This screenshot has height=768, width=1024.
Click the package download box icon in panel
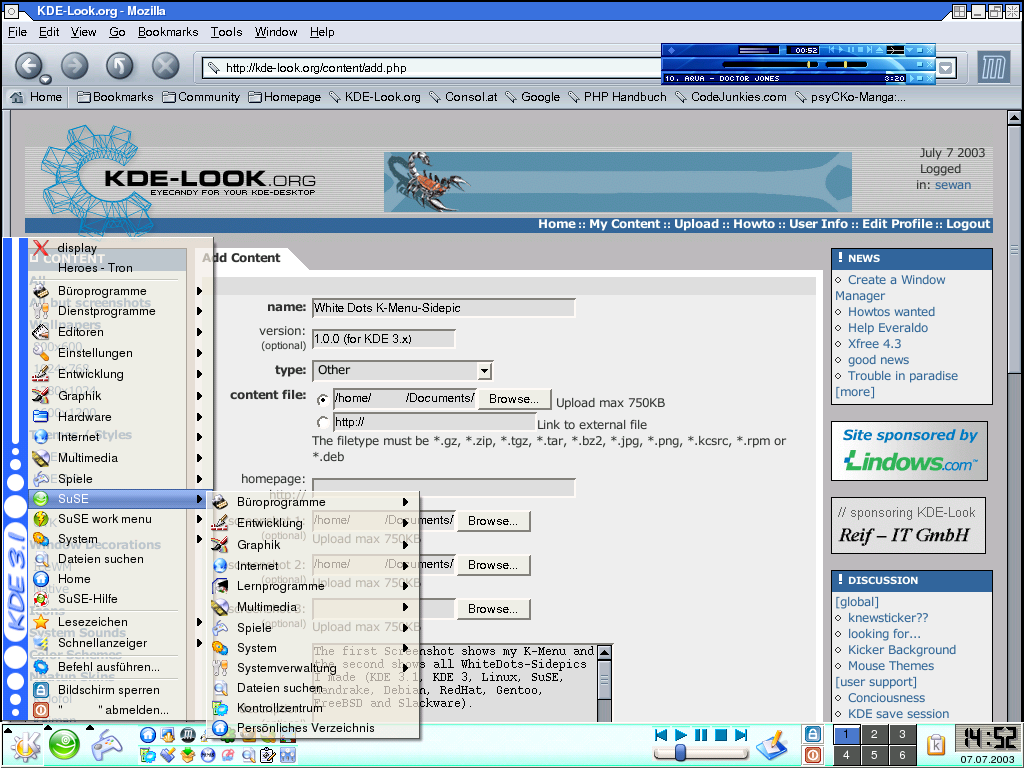tap(188, 756)
